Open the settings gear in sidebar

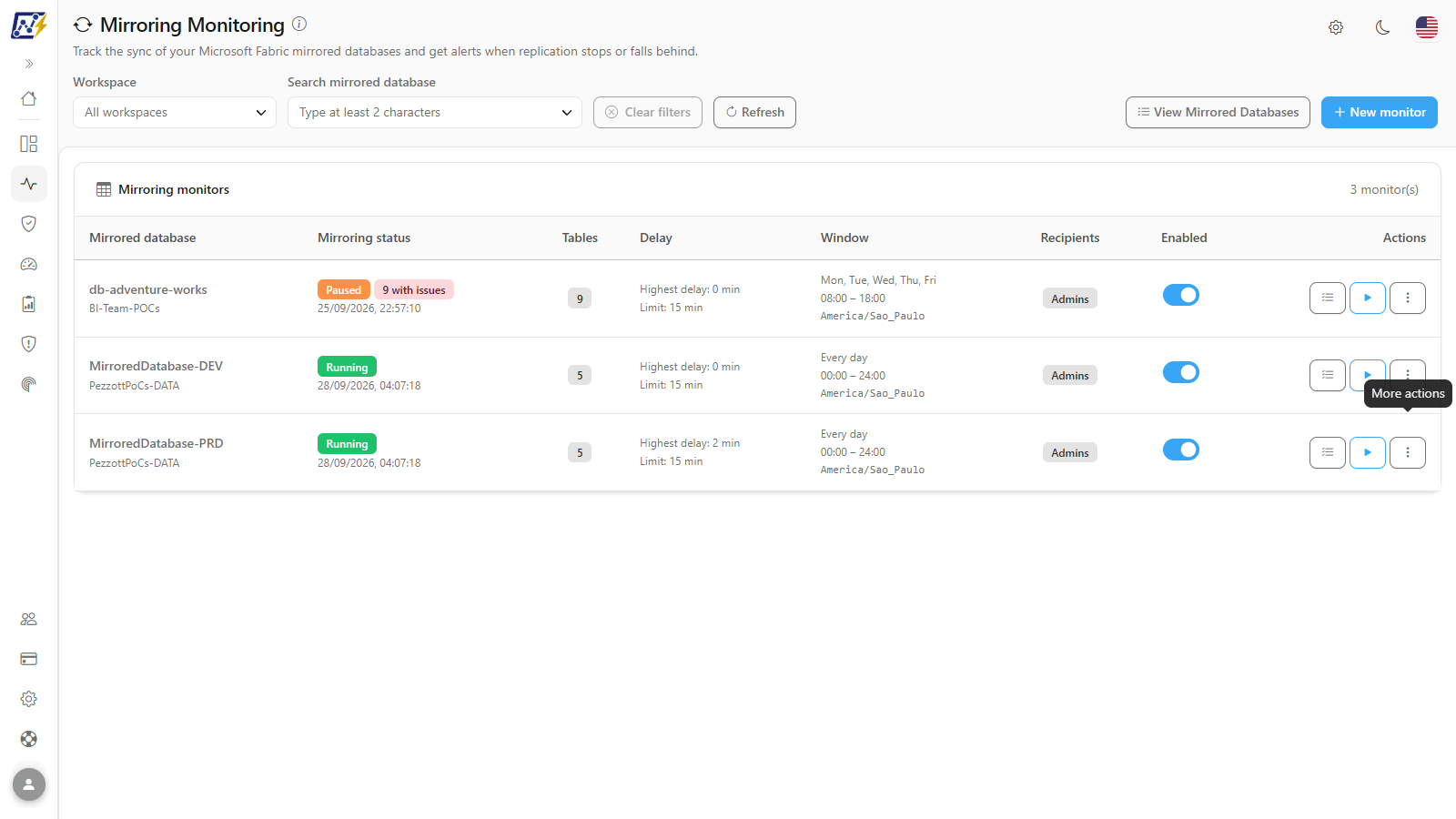point(29,699)
